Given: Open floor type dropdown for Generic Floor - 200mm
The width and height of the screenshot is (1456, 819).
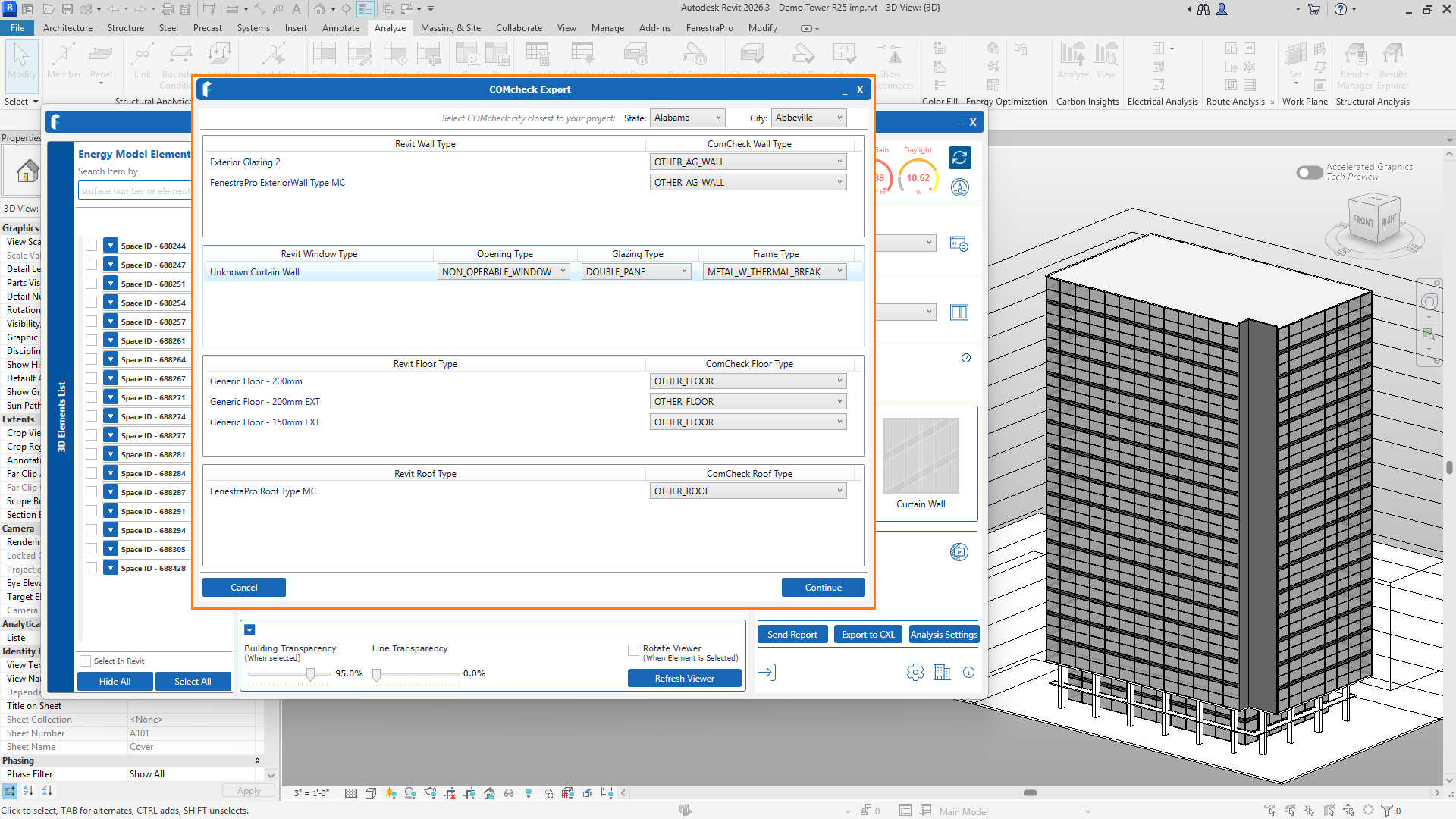Looking at the screenshot, I should [x=748, y=381].
